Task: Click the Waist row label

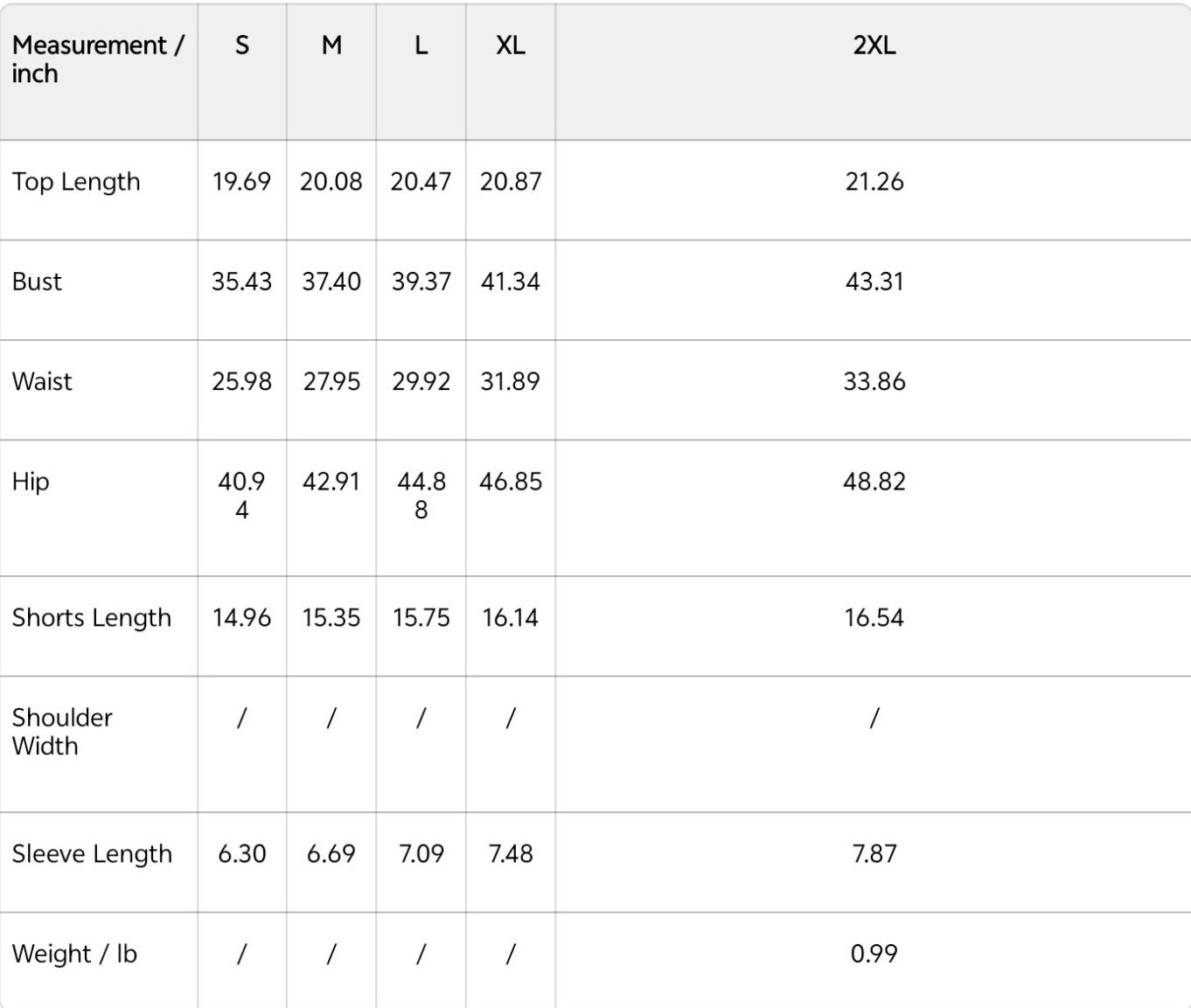Action: point(42,381)
